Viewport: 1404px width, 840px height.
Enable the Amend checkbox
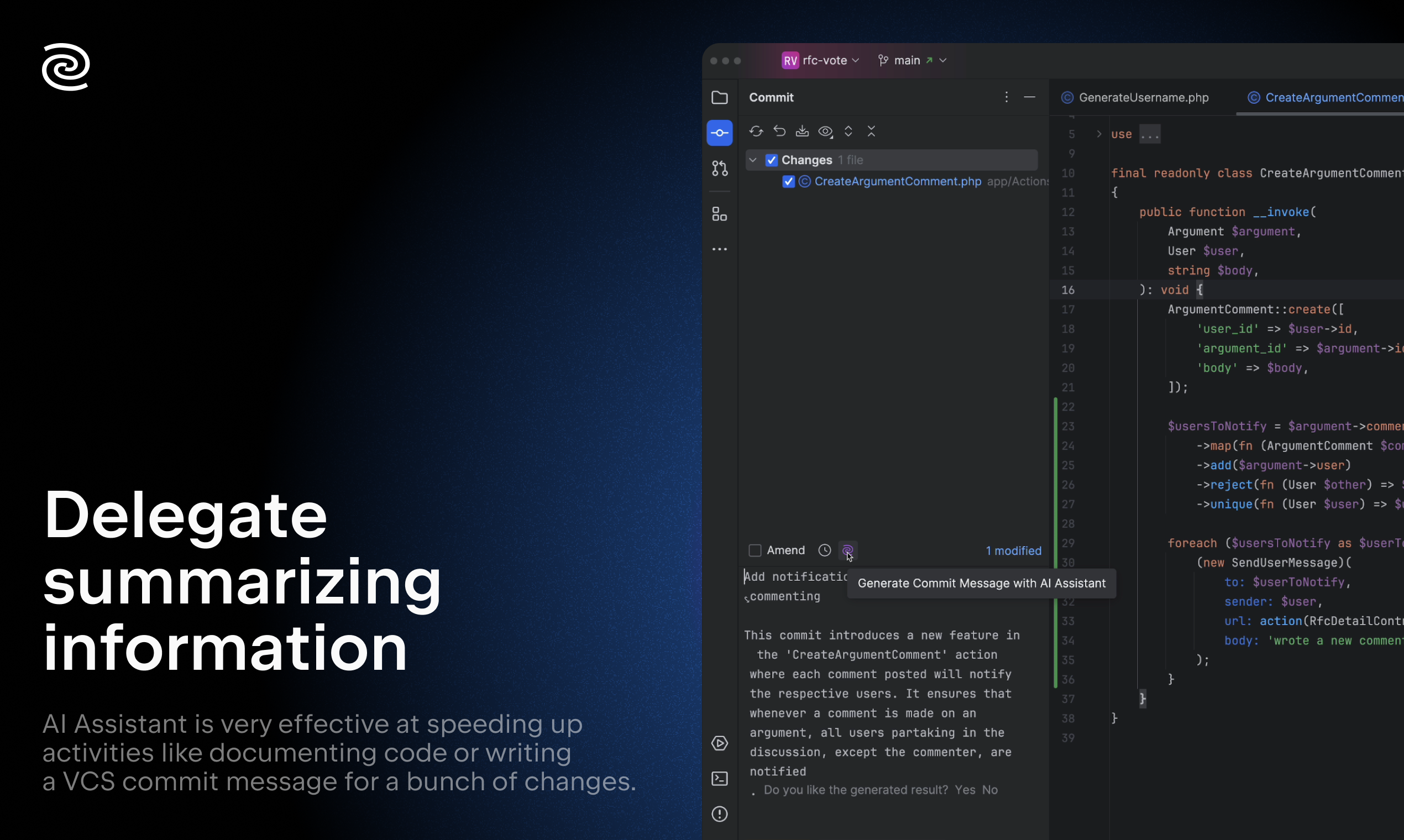point(755,550)
